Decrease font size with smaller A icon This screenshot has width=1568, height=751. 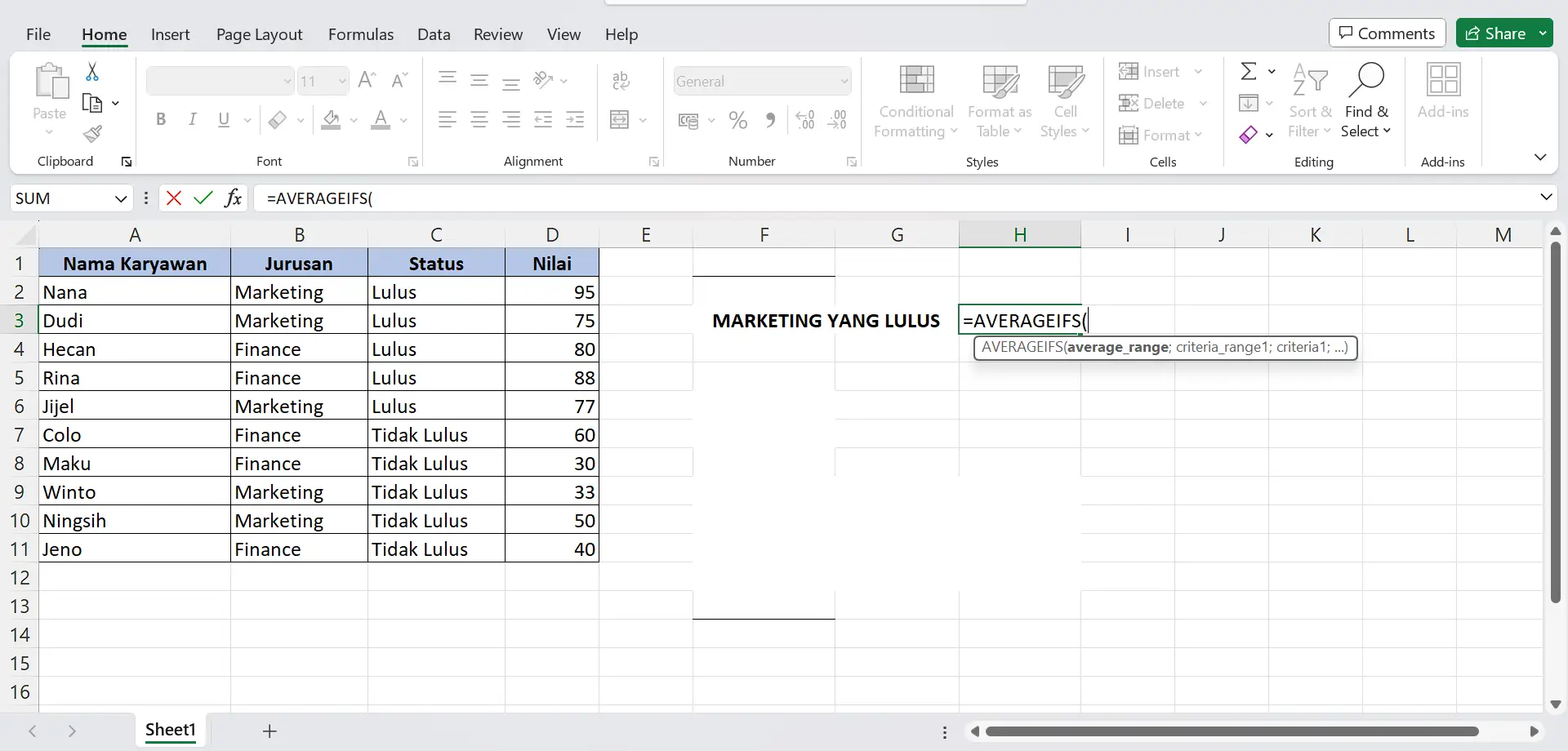click(399, 80)
